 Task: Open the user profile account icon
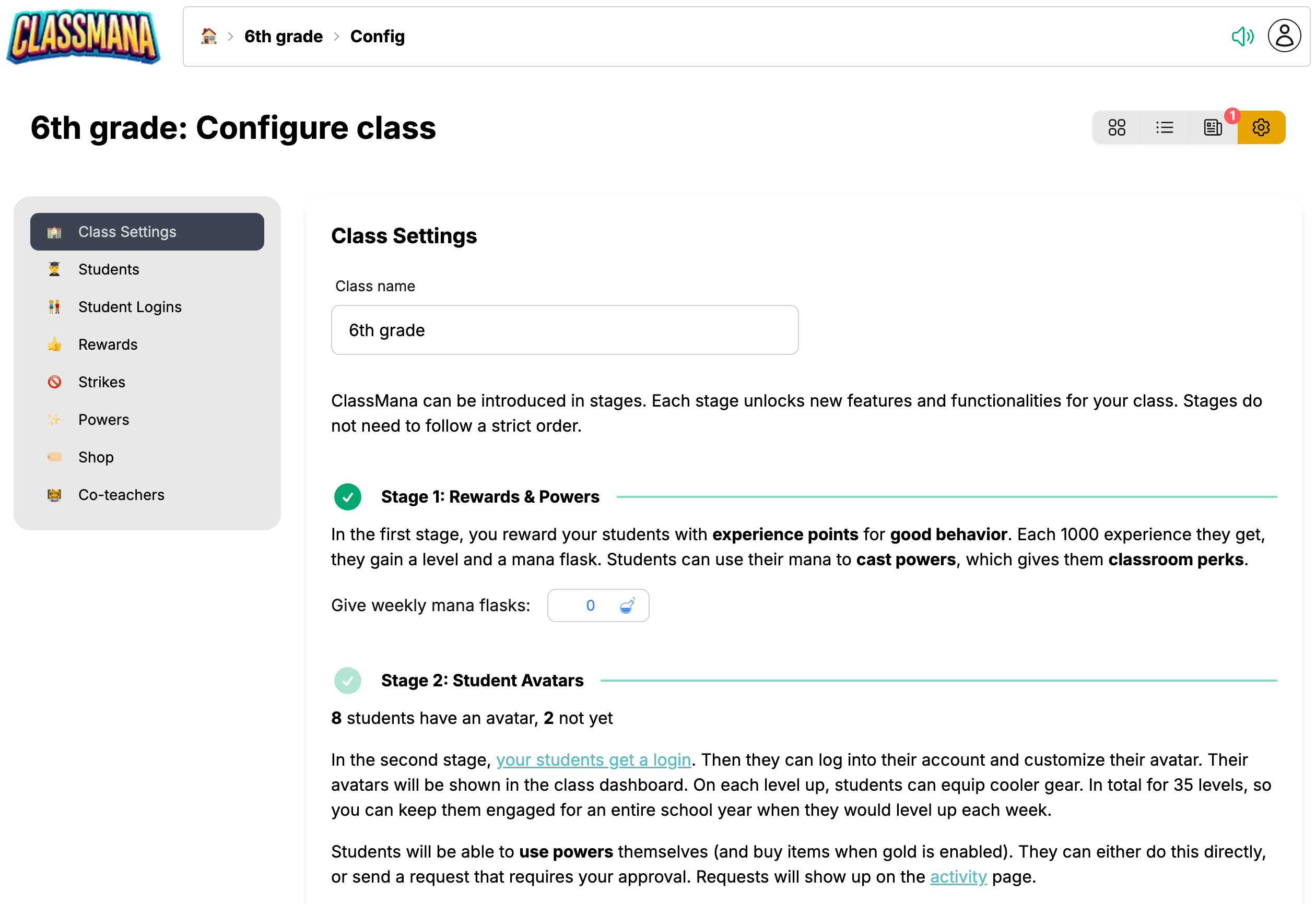coord(1284,36)
